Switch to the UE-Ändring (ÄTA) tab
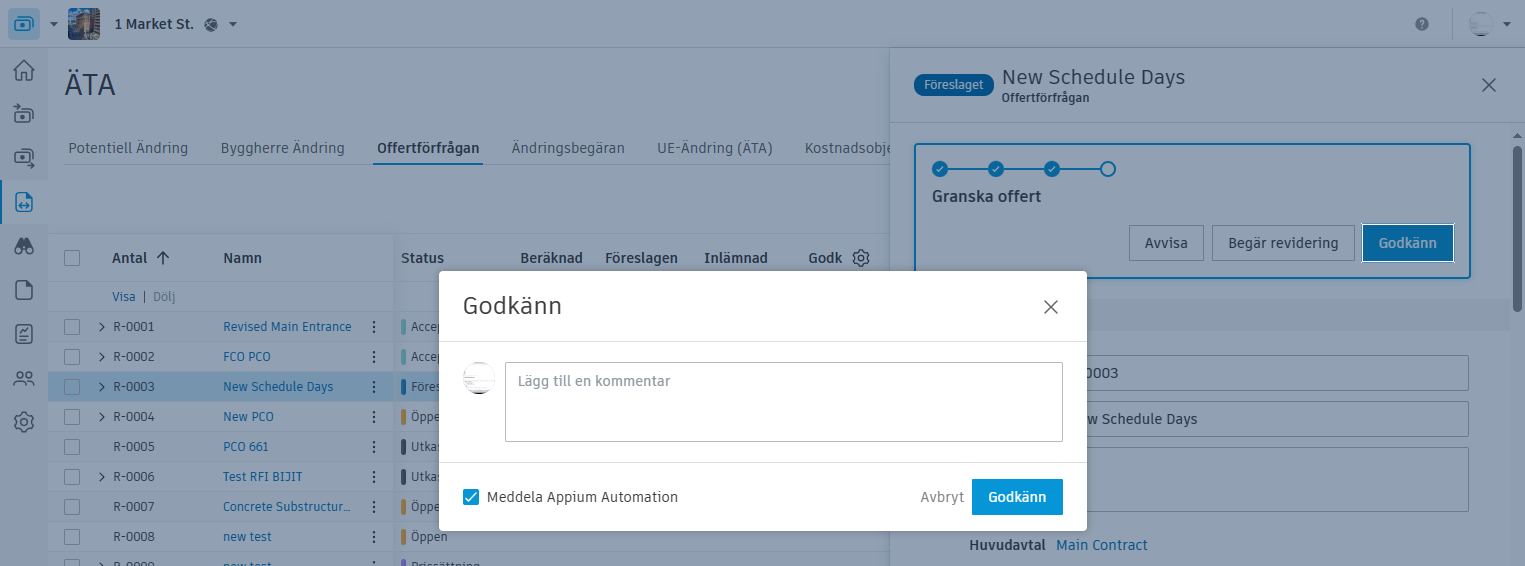The width and height of the screenshot is (1525, 566). [715, 148]
